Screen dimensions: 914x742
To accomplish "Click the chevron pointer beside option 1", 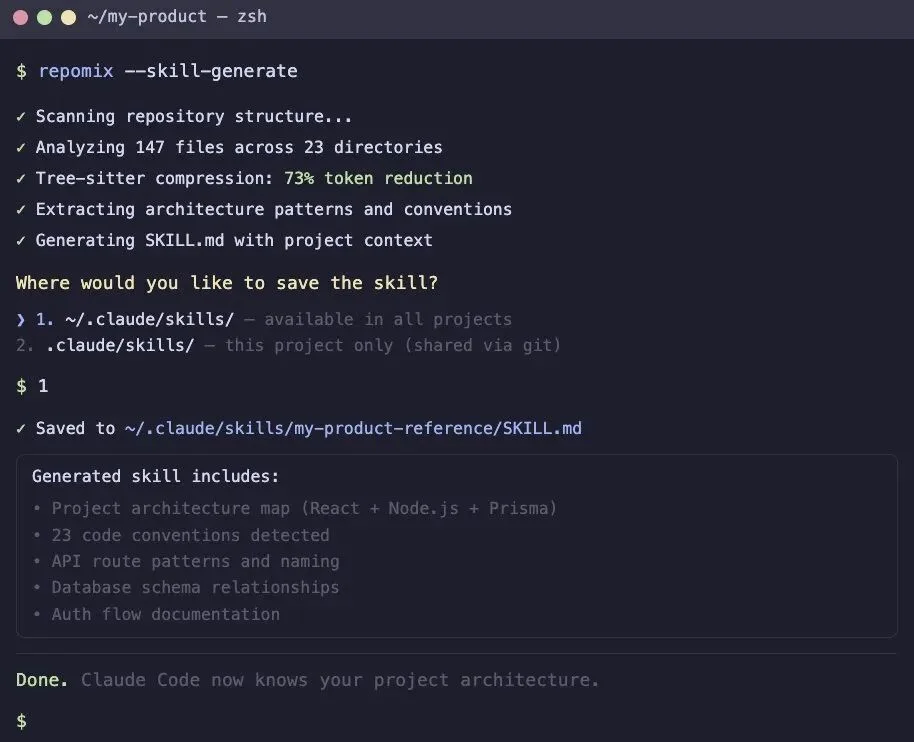I will (21, 319).
